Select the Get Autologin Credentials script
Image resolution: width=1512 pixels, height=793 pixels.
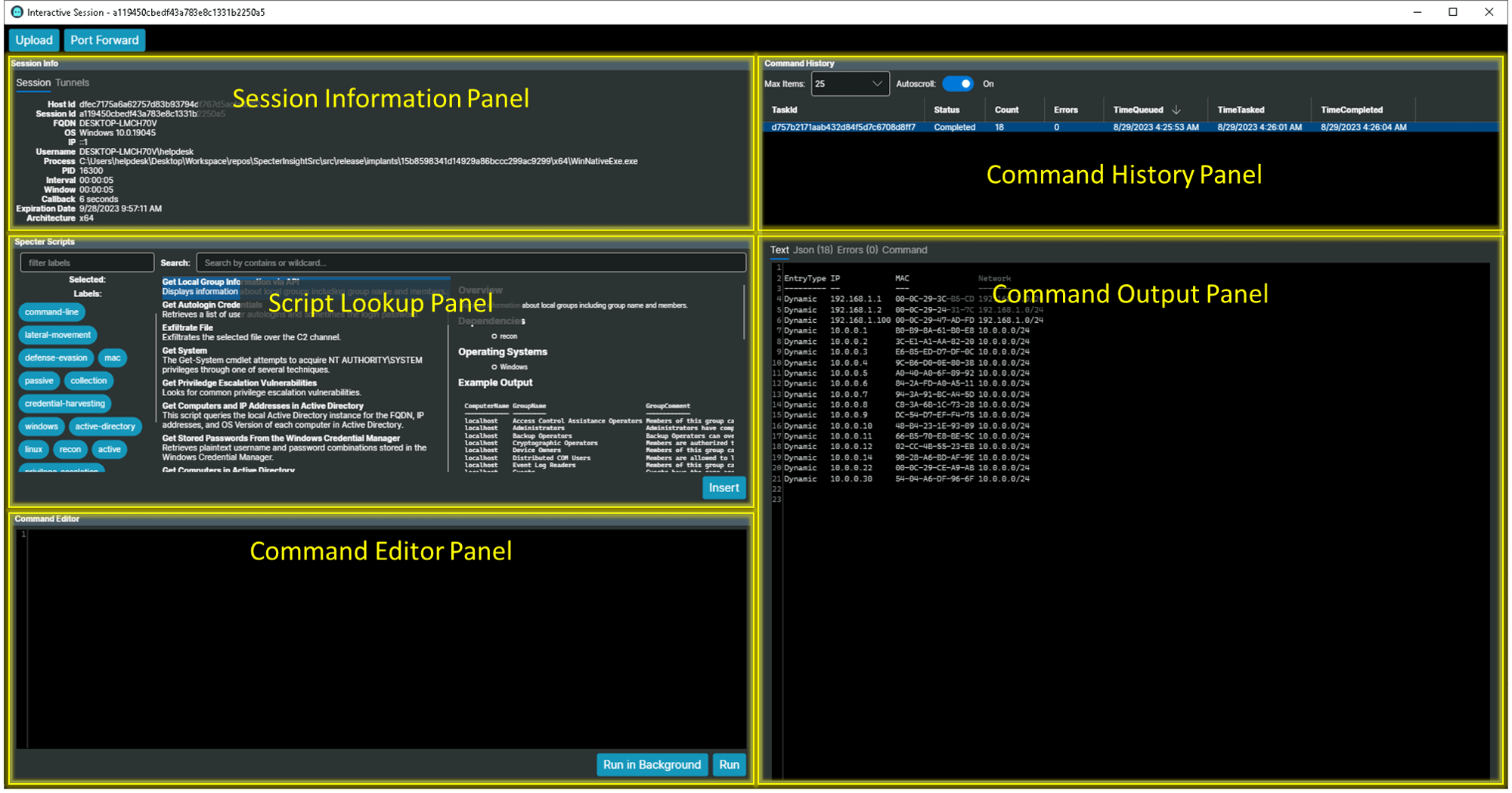[x=305, y=310]
